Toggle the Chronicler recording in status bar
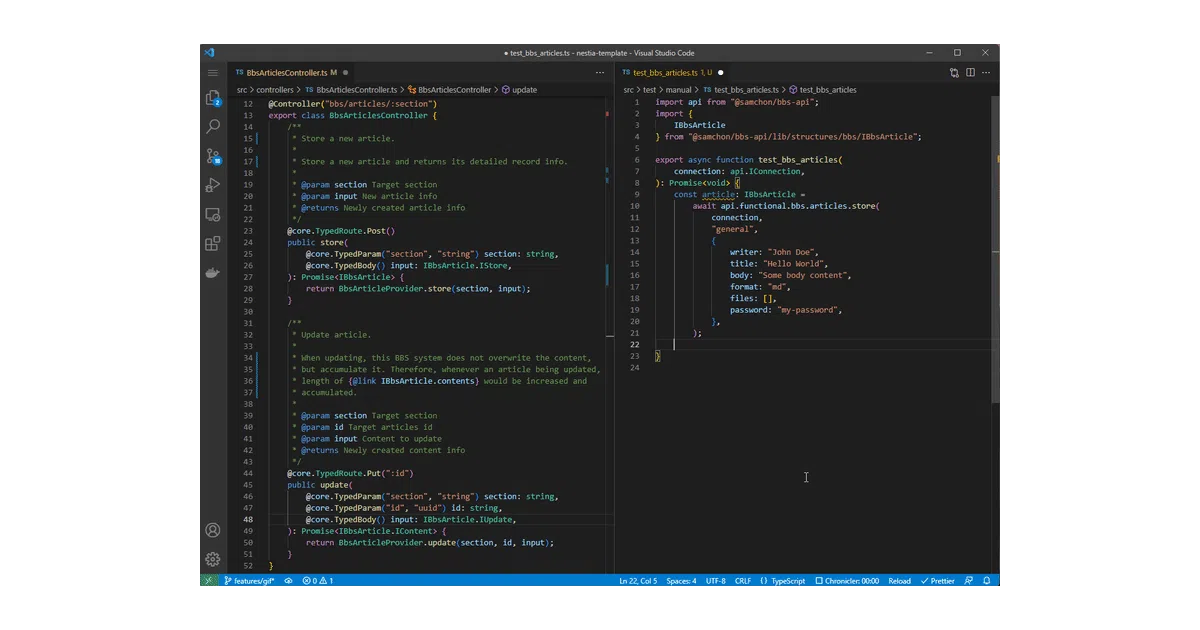The height and width of the screenshot is (630, 1200). (x=847, y=580)
